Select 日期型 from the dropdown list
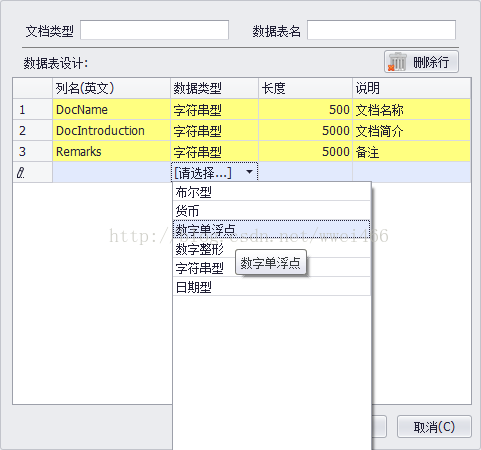This screenshot has width=481, height=450. [x=272, y=287]
